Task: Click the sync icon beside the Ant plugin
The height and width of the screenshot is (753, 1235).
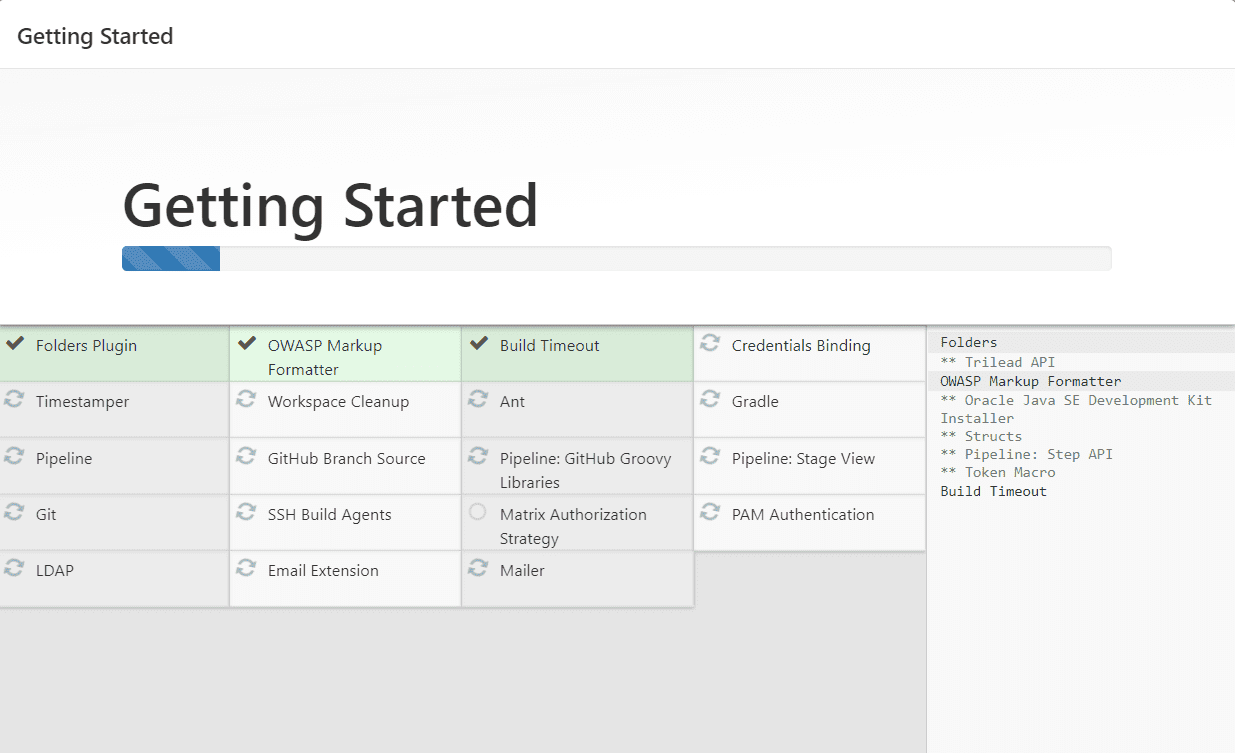Action: point(478,399)
